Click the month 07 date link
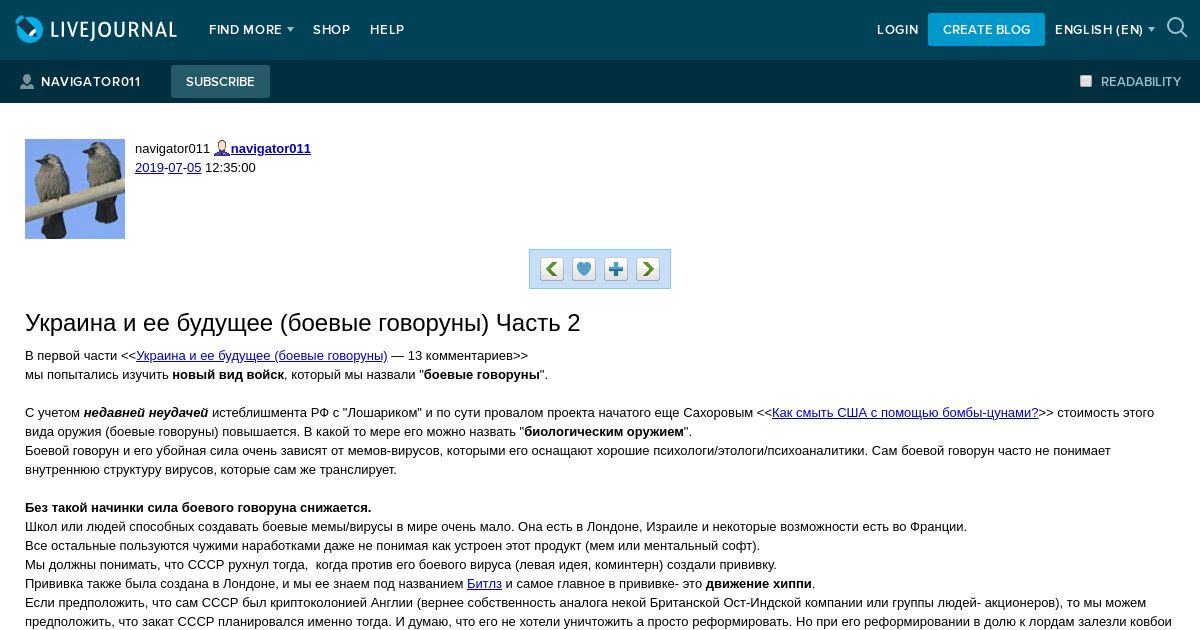Viewport: 1200px width, 630px height. click(x=175, y=167)
